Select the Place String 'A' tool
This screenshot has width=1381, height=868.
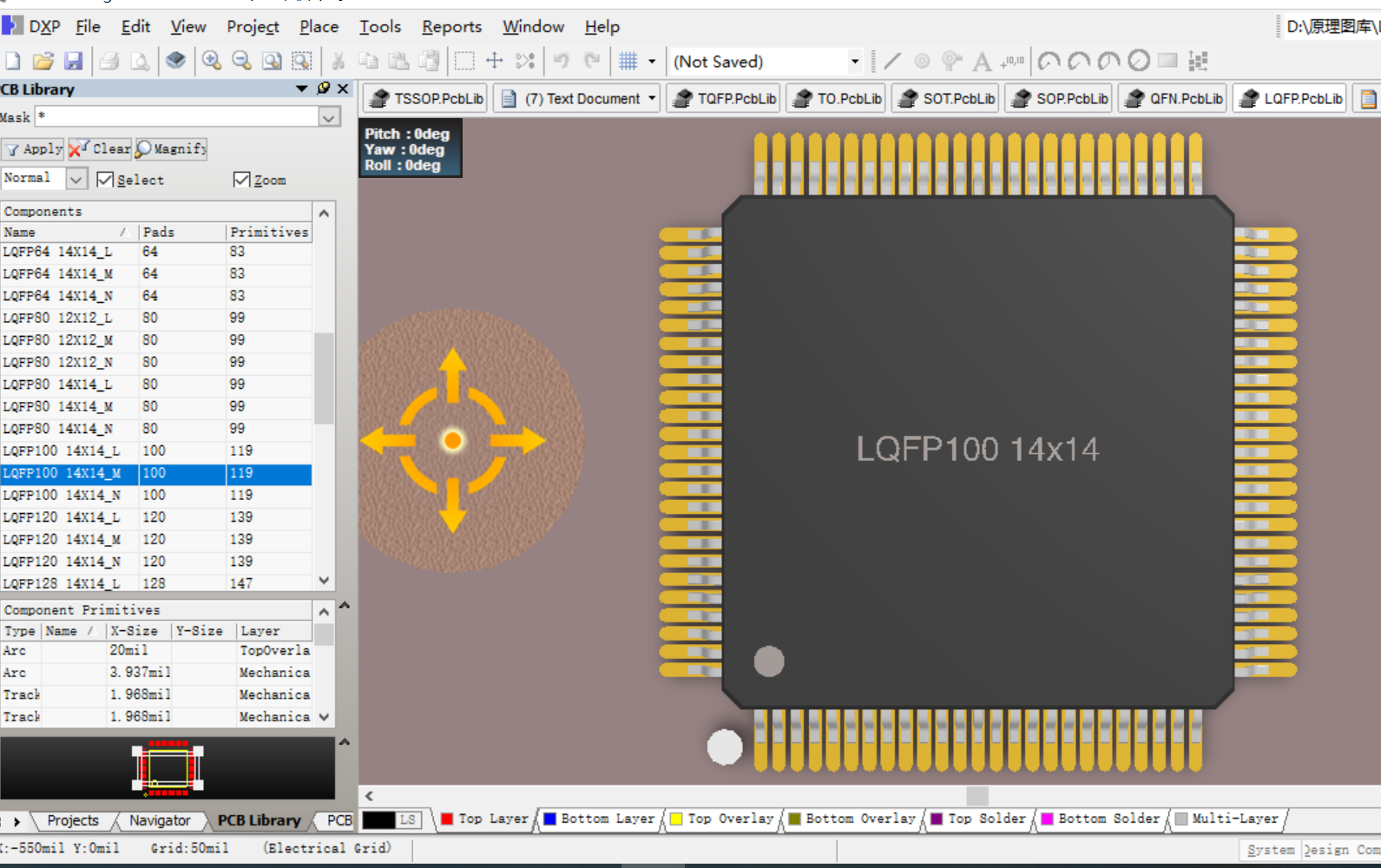tap(982, 62)
